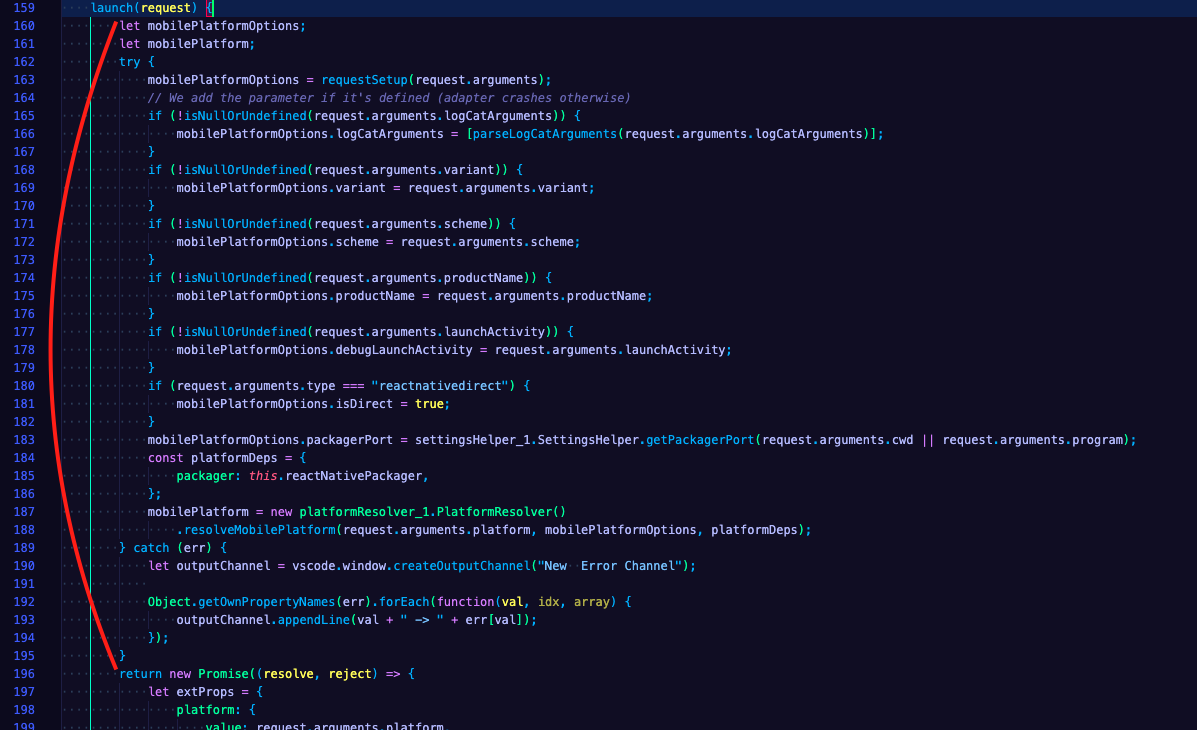Click the appendLine method call
The image size is (1197, 730).
tap(314, 620)
